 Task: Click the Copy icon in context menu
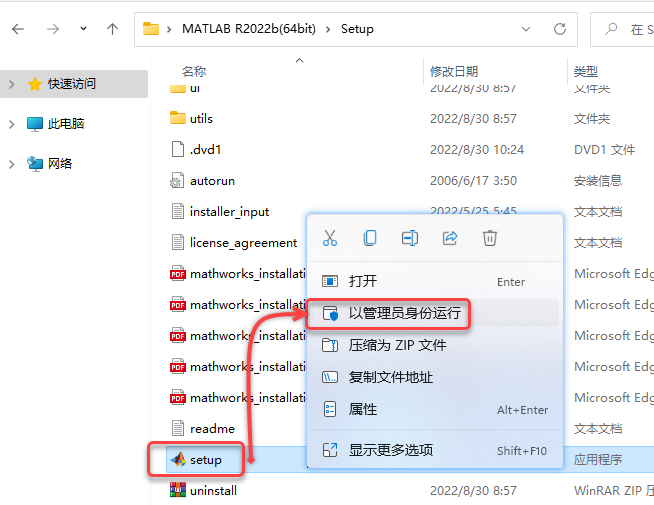370,238
